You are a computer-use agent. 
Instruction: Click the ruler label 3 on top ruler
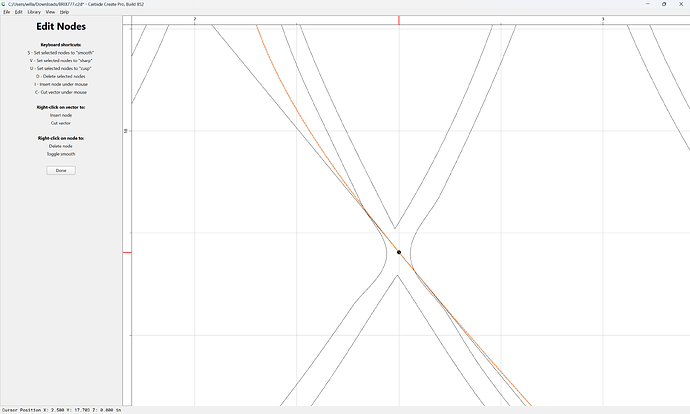coord(603,19)
